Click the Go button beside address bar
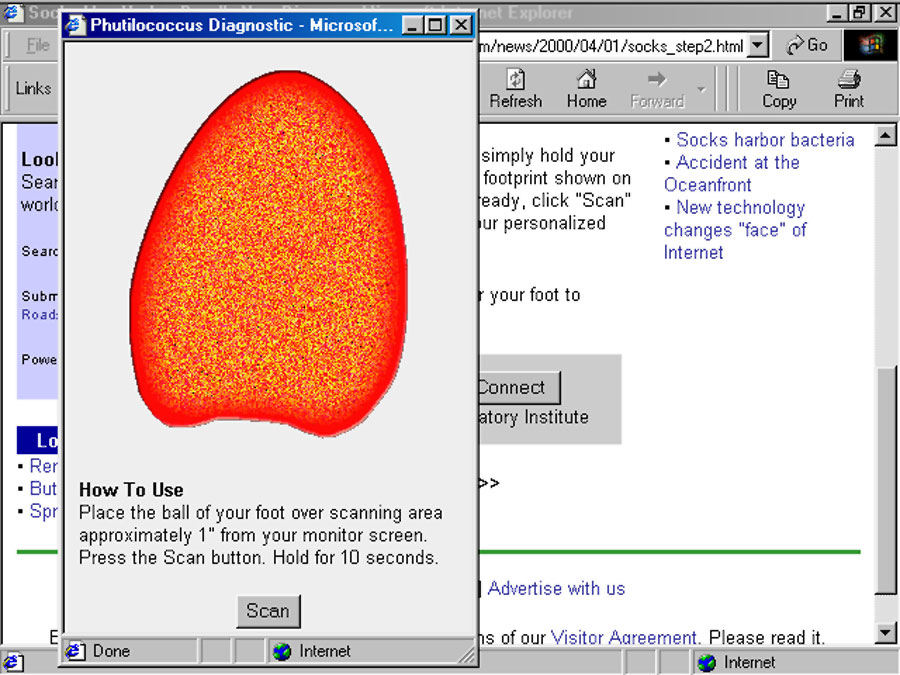This screenshot has width=900, height=675. 807,45
